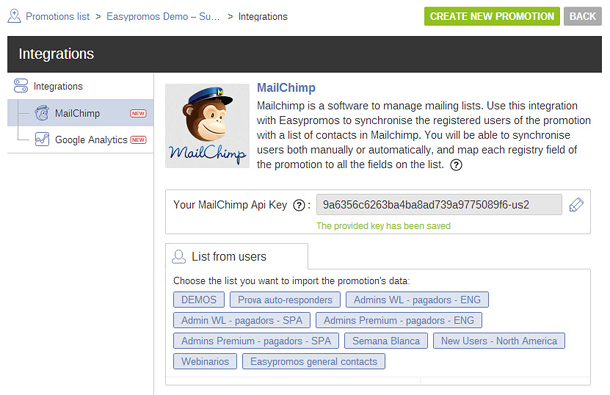Pick Admins Premium - pagadors - ENG list
The width and height of the screenshot is (610, 395).
point(399,320)
